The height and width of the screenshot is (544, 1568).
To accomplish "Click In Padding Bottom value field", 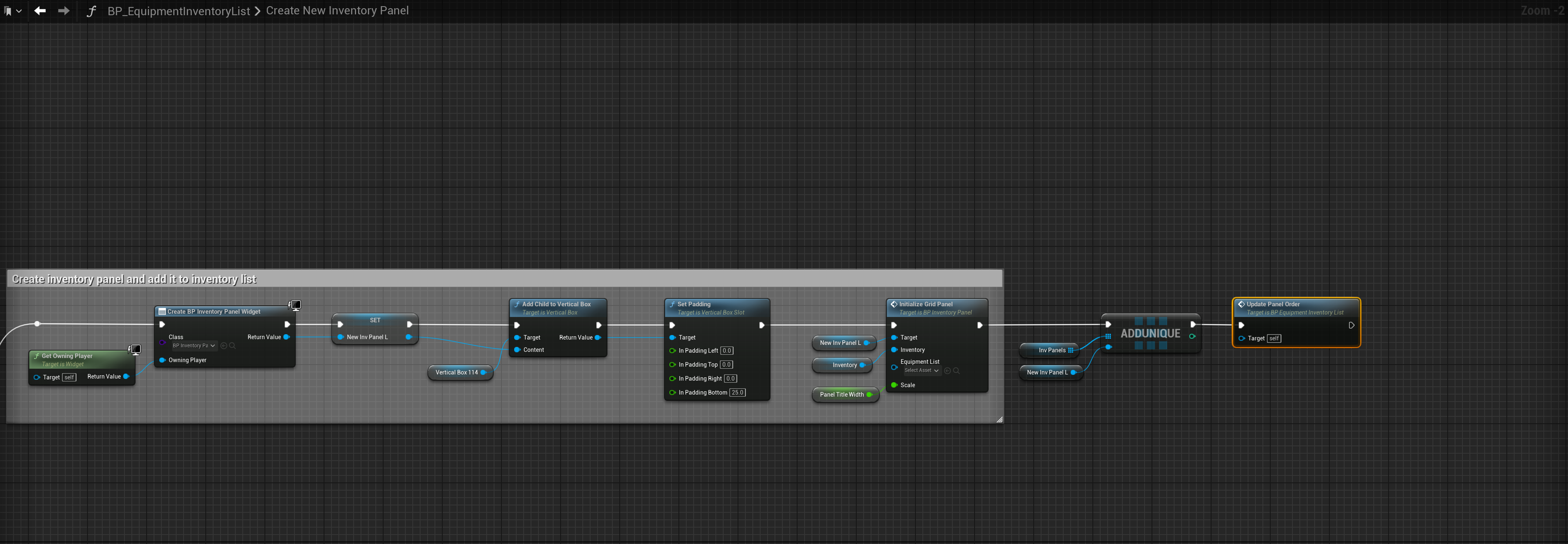I will [737, 393].
